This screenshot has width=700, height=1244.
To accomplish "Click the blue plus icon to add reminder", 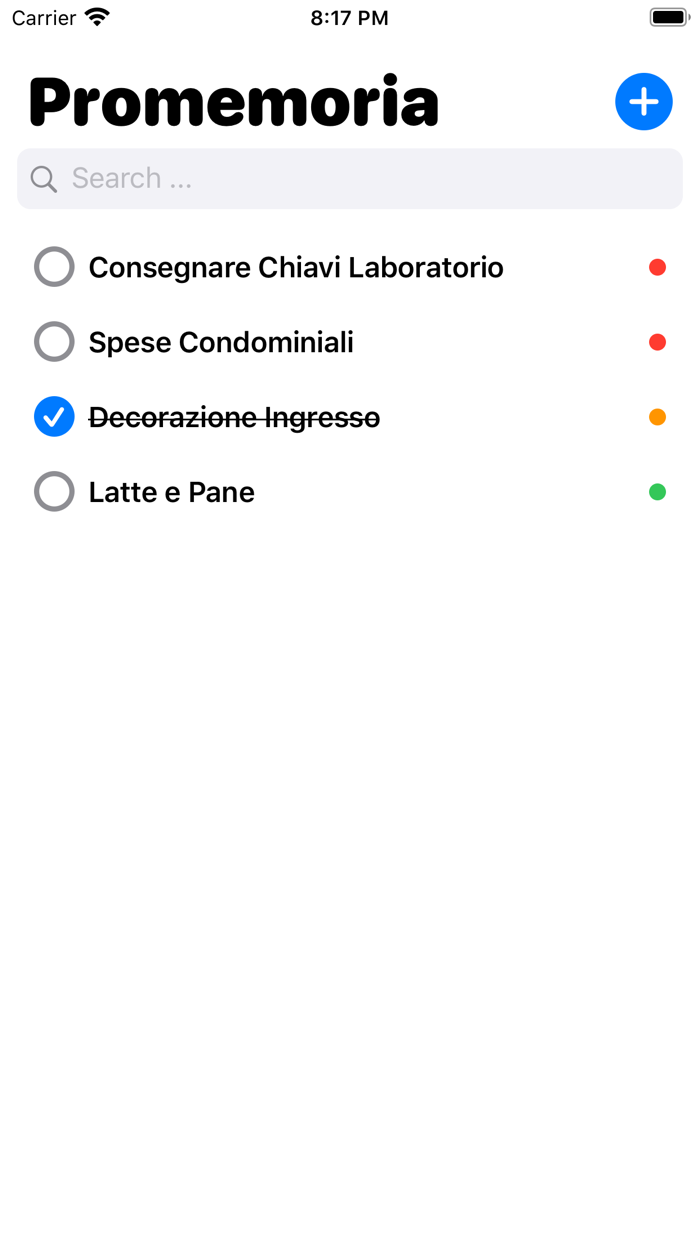I will point(644,101).
